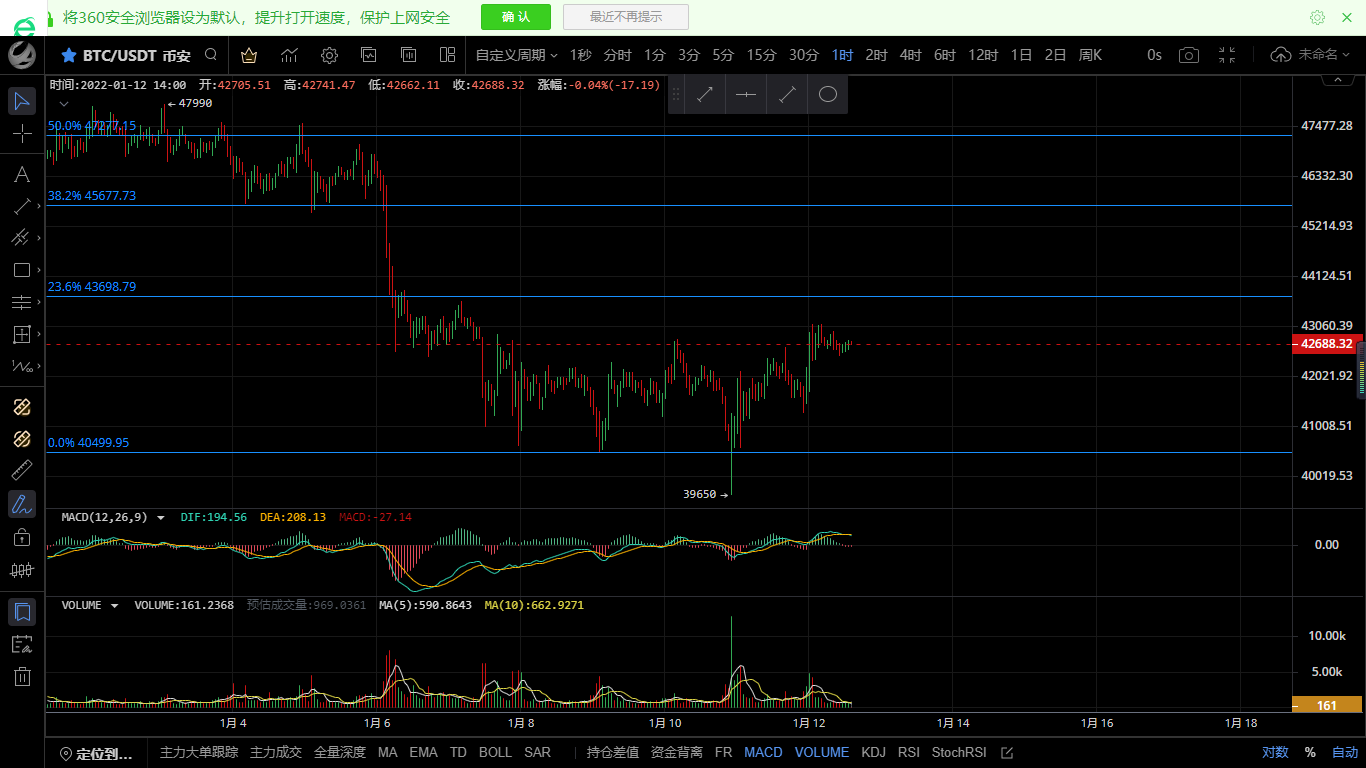Select the trend line drawing tool
The width and height of the screenshot is (1366, 768).
(21, 207)
